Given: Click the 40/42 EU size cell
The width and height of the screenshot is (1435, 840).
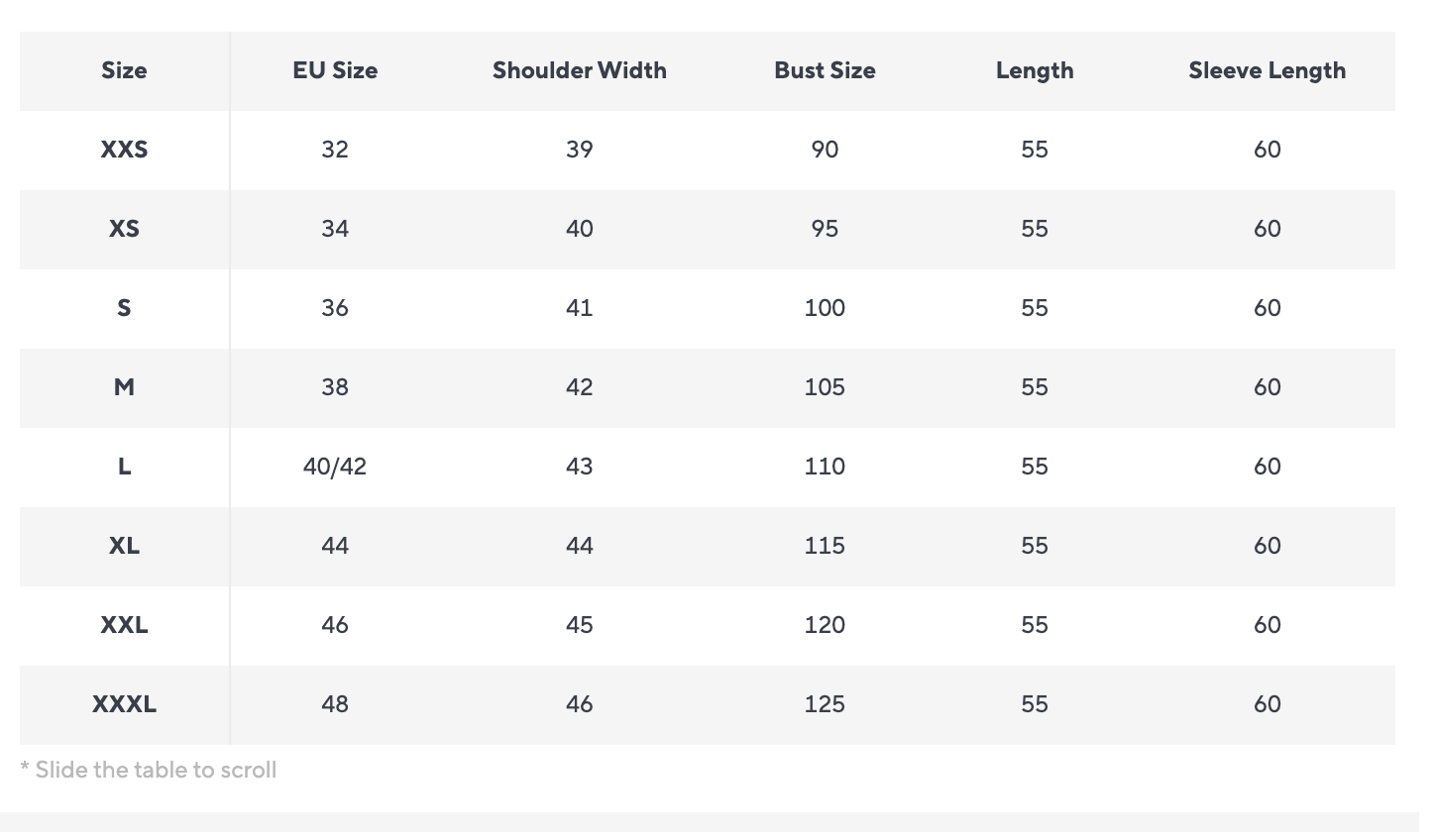Looking at the screenshot, I should [x=335, y=467].
